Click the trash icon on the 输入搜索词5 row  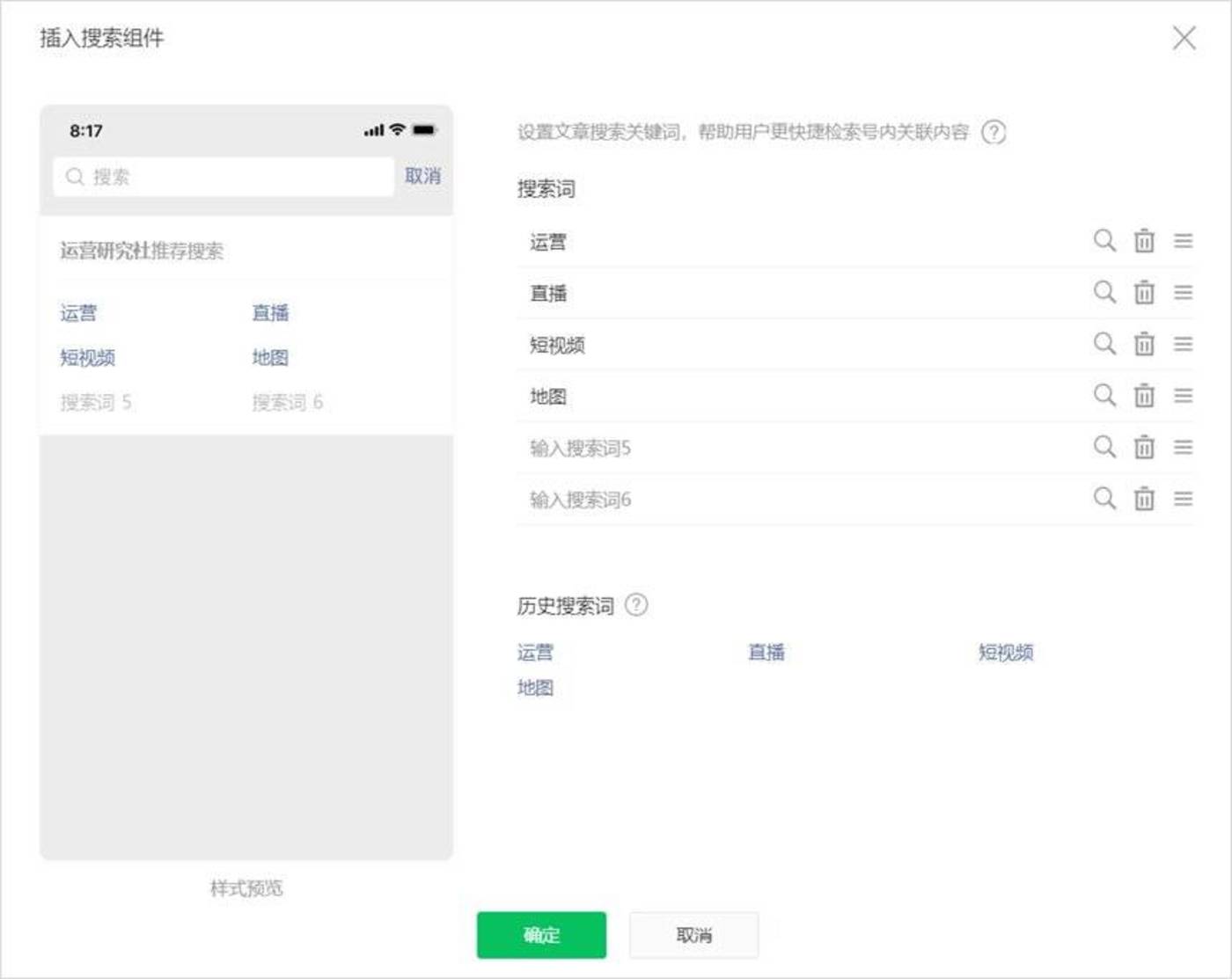[1144, 448]
